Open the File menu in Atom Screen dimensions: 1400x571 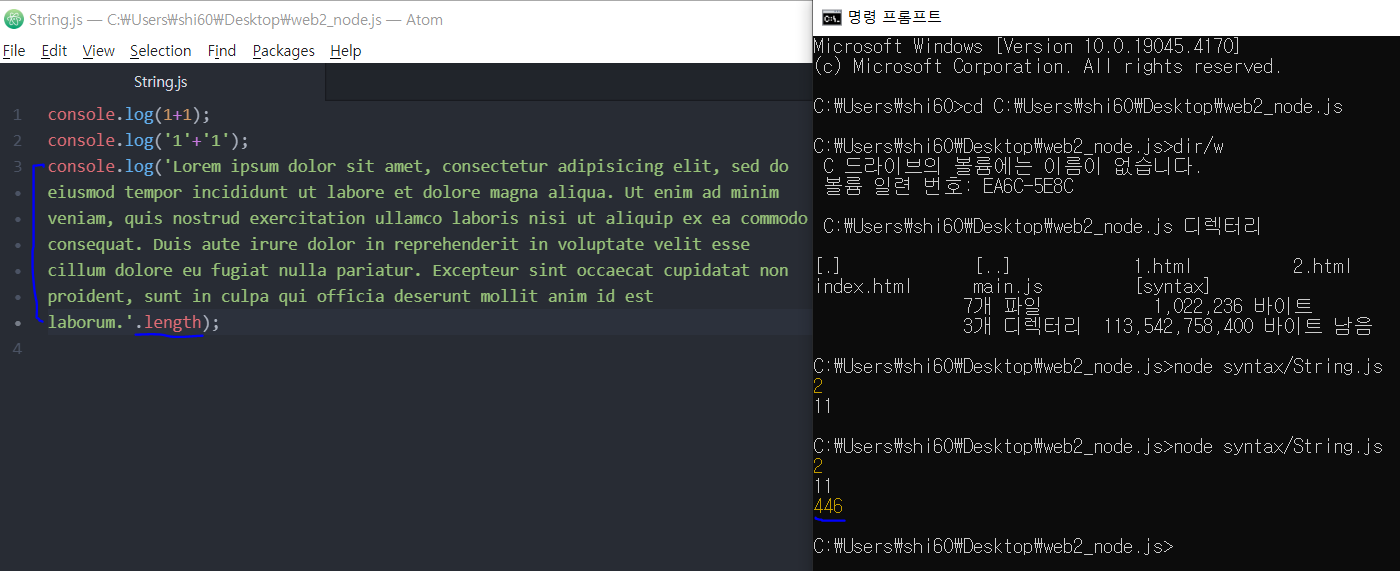click(14, 51)
